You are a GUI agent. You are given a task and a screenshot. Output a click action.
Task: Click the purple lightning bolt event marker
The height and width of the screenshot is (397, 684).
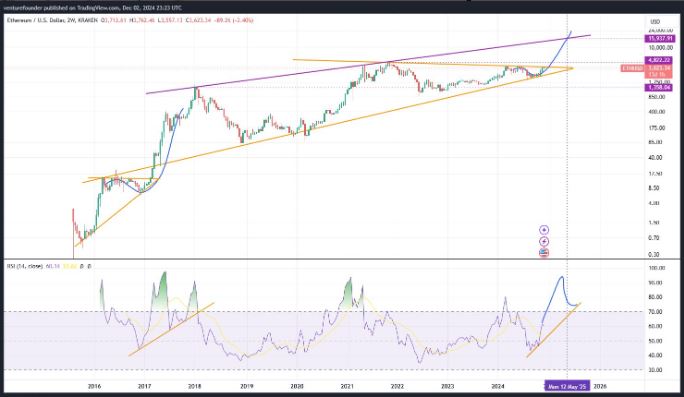[x=544, y=241]
